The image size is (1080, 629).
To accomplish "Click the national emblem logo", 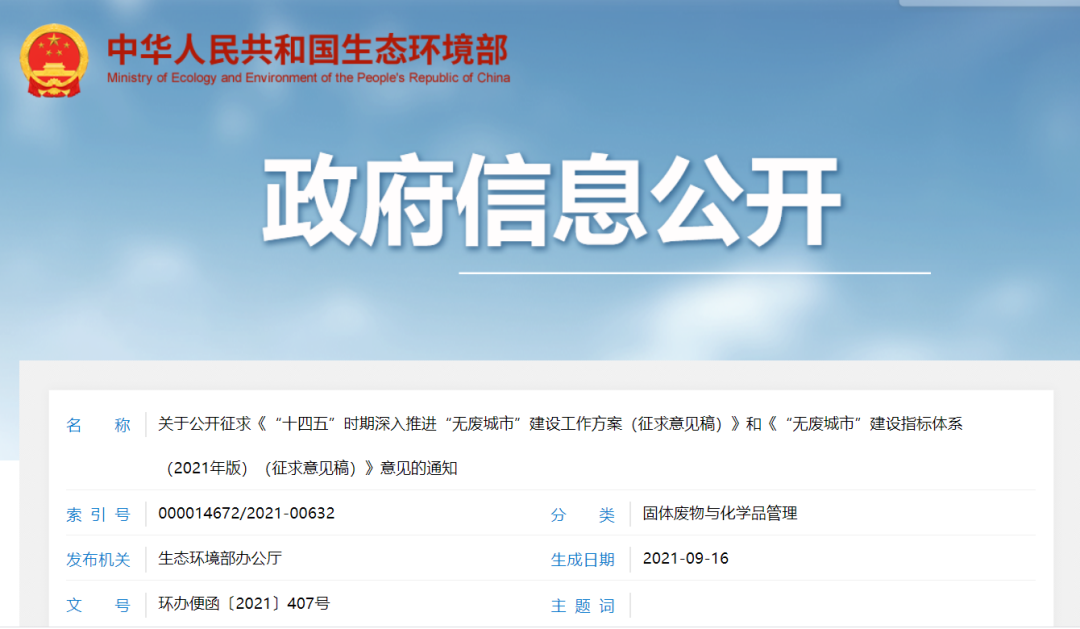I will tap(53, 61).
